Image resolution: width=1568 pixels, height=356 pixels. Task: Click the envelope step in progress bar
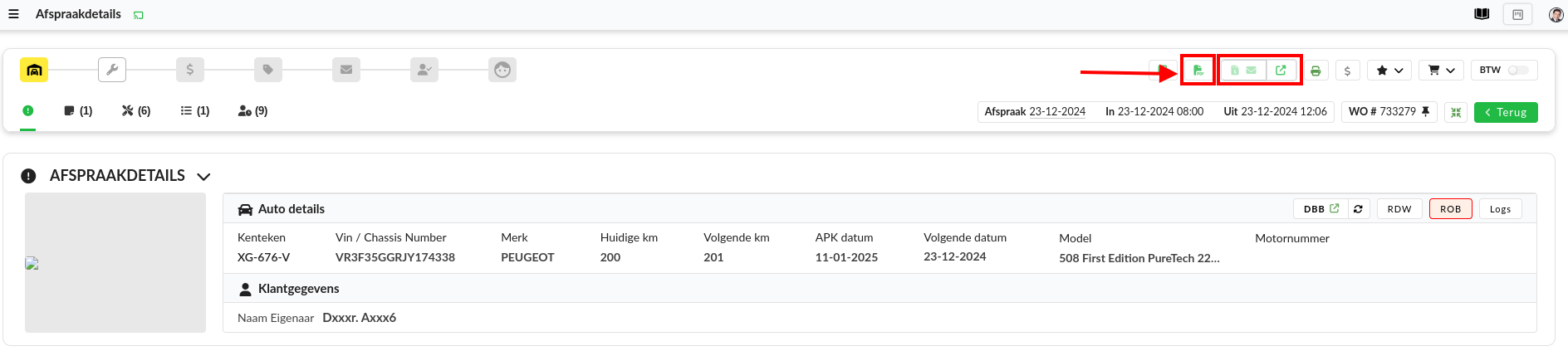346,70
